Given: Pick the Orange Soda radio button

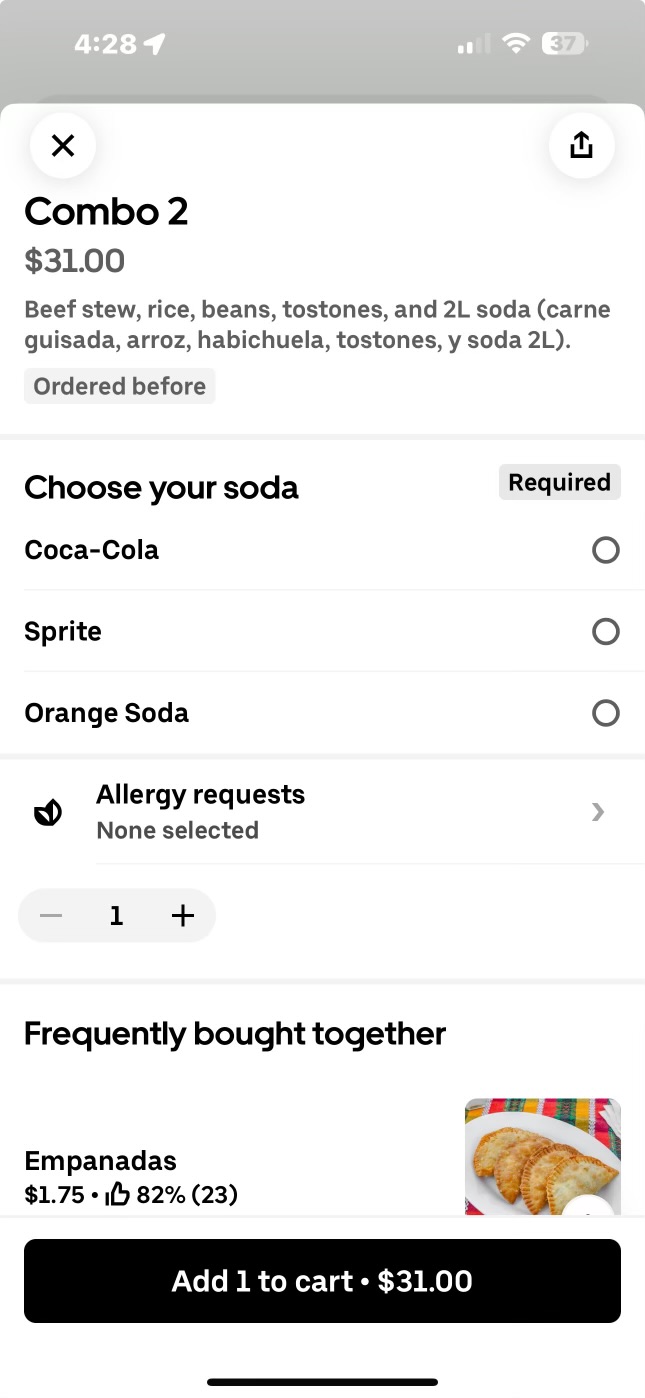Looking at the screenshot, I should (x=605, y=713).
